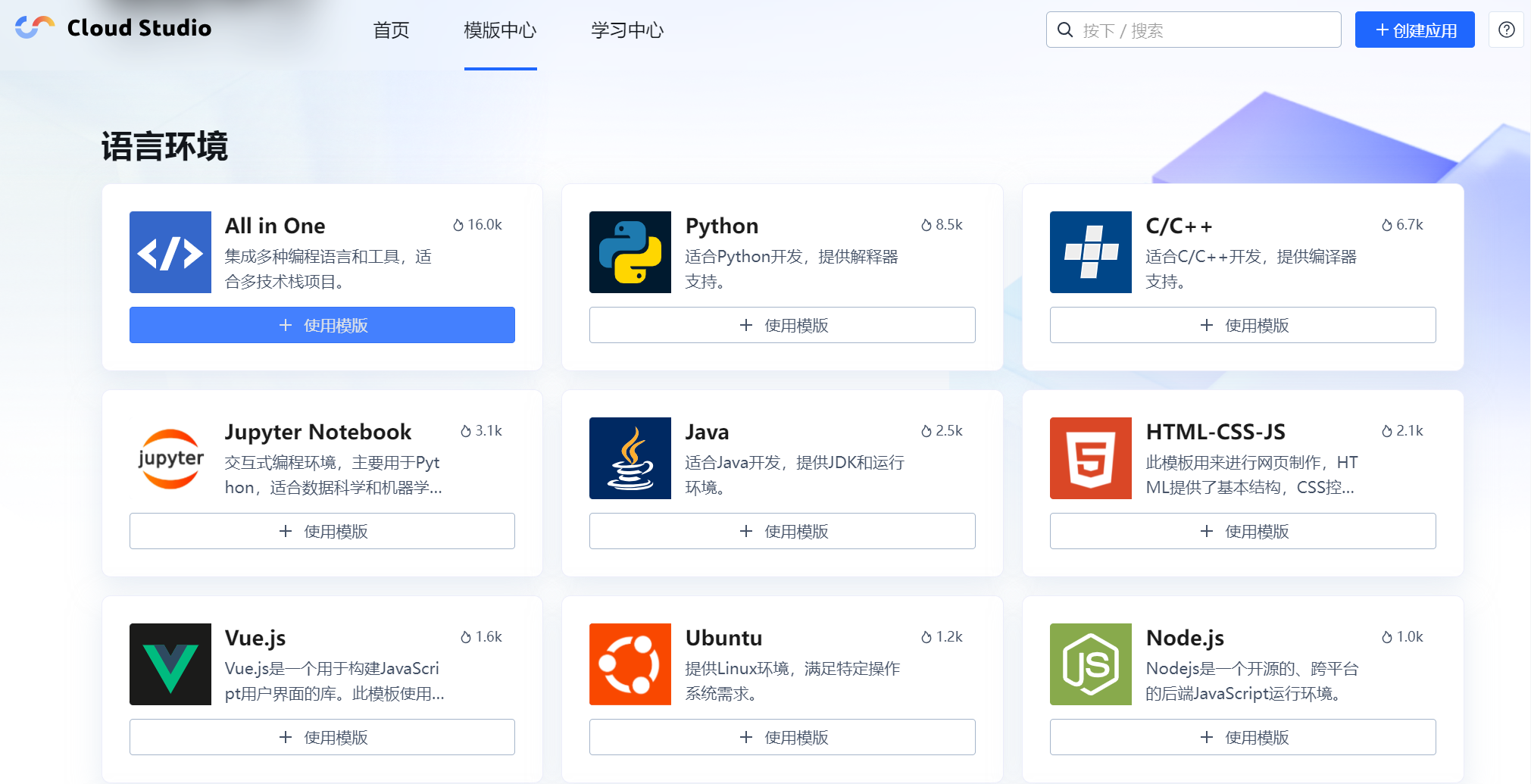
Task: Click the Jupyter Notebook logo
Action: (x=170, y=458)
